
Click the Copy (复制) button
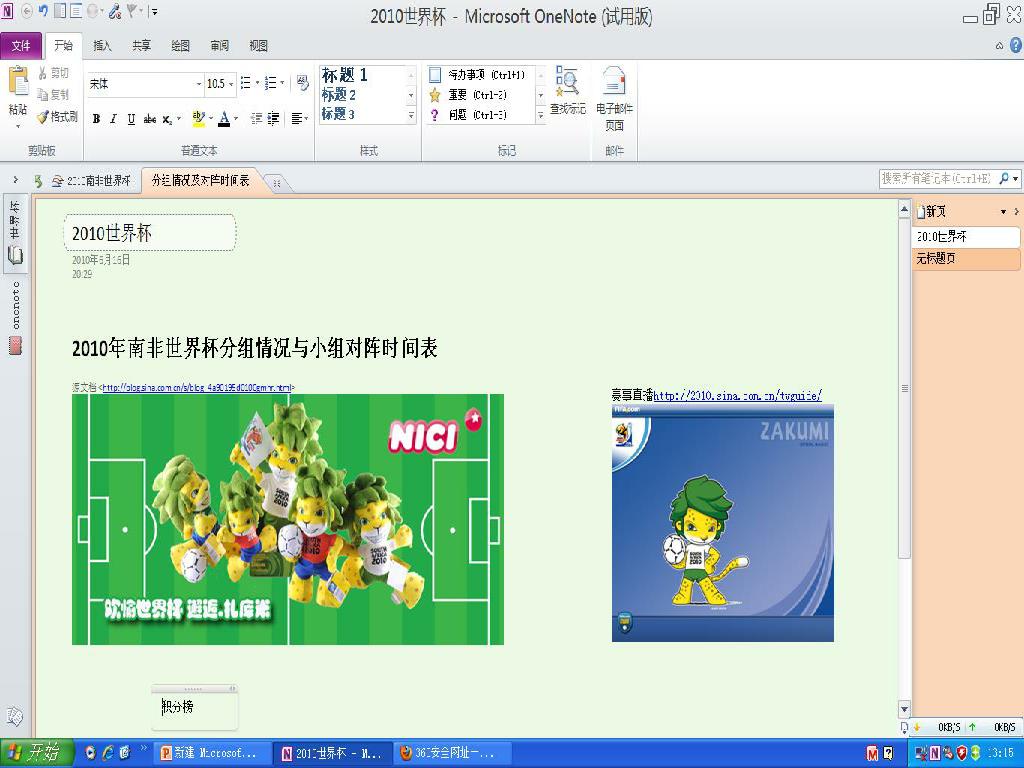coord(53,95)
